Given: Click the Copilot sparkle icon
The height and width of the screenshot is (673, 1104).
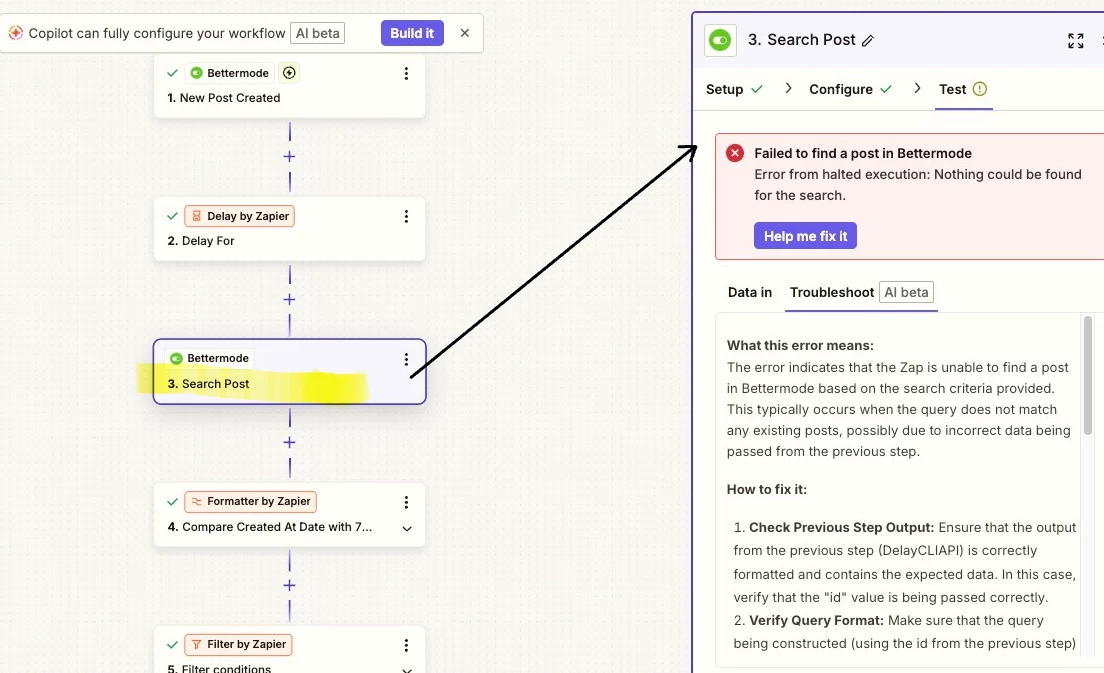Looking at the screenshot, I should (x=15, y=33).
